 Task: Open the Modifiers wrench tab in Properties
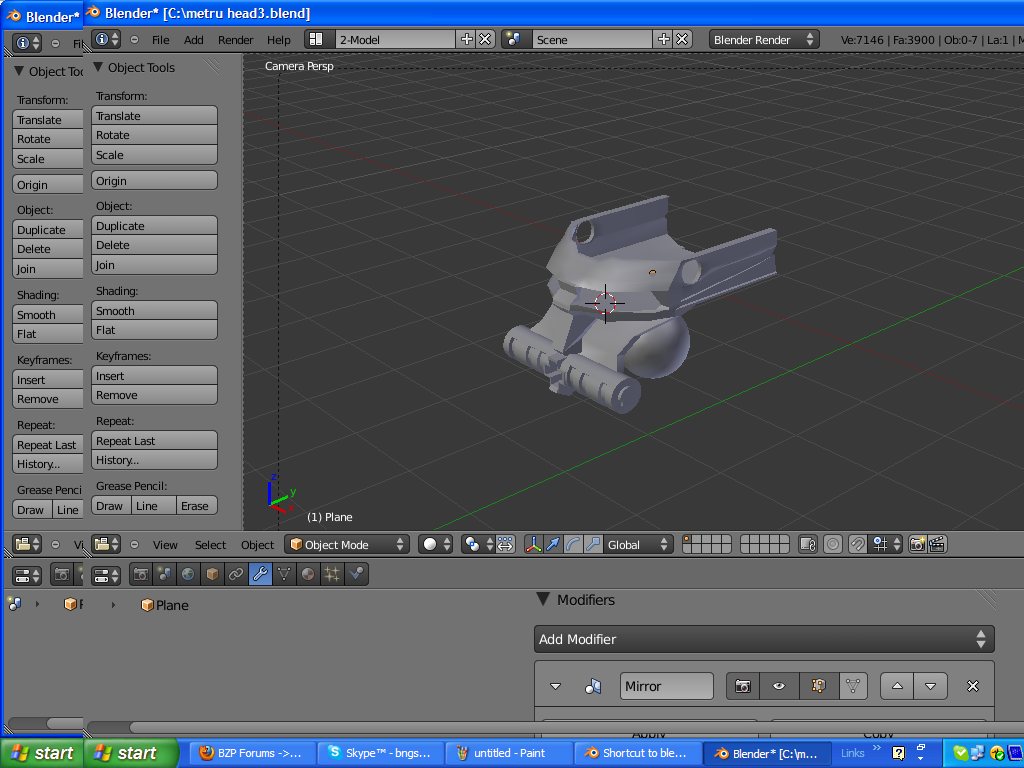pos(260,574)
